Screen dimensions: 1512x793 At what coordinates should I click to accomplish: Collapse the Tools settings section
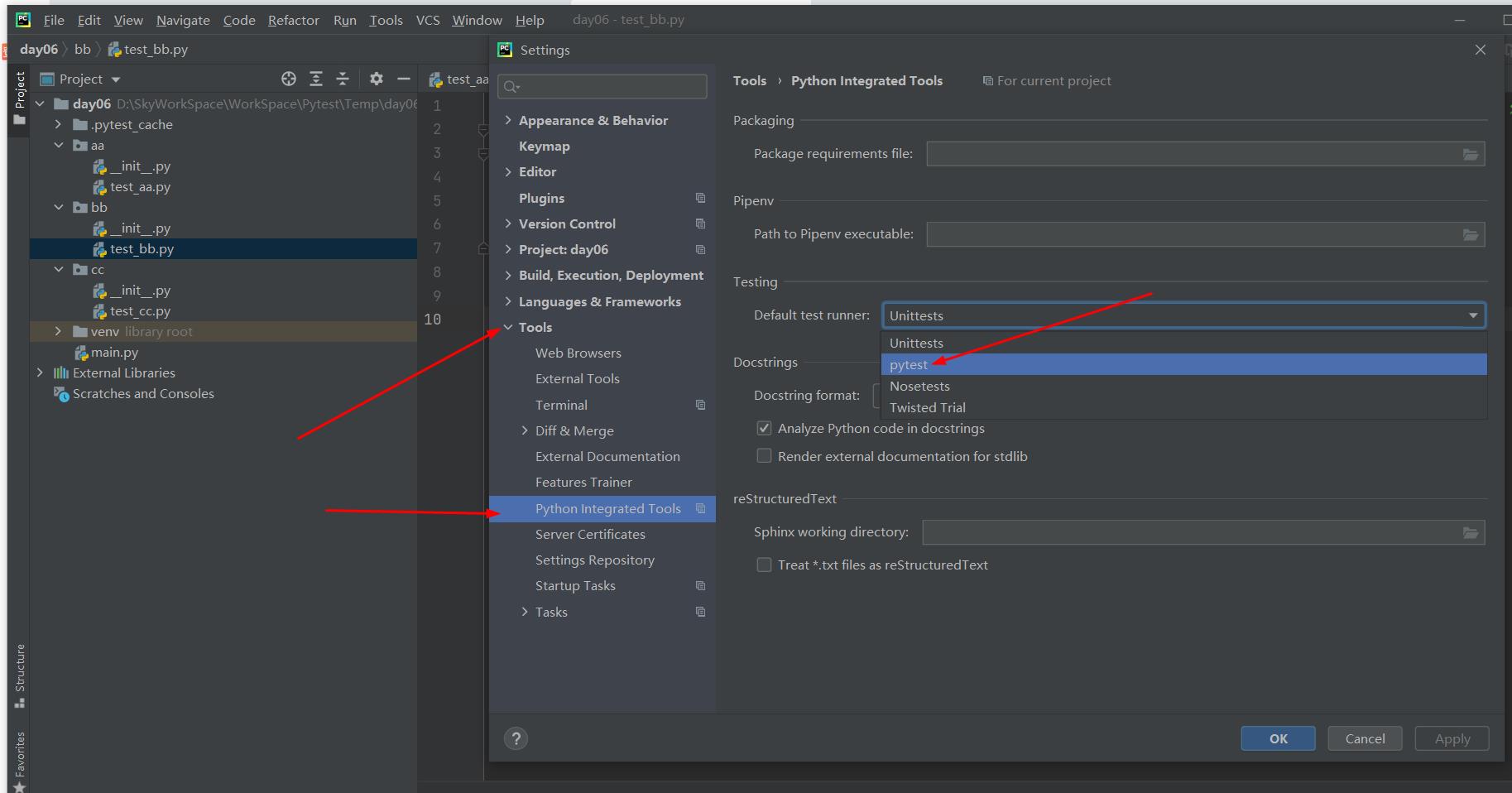tap(508, 327)
